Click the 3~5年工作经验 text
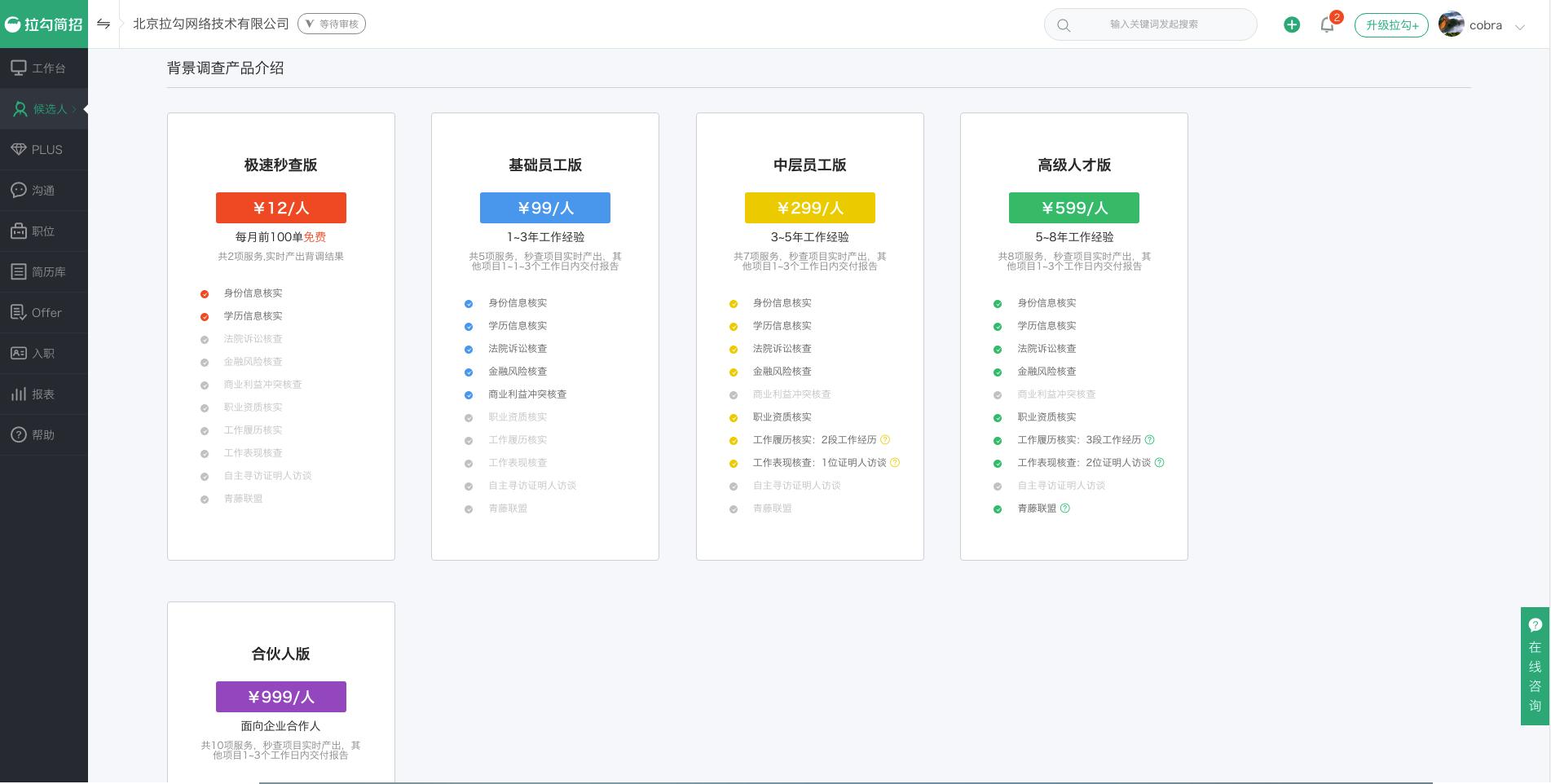 [x=810, y=237]
